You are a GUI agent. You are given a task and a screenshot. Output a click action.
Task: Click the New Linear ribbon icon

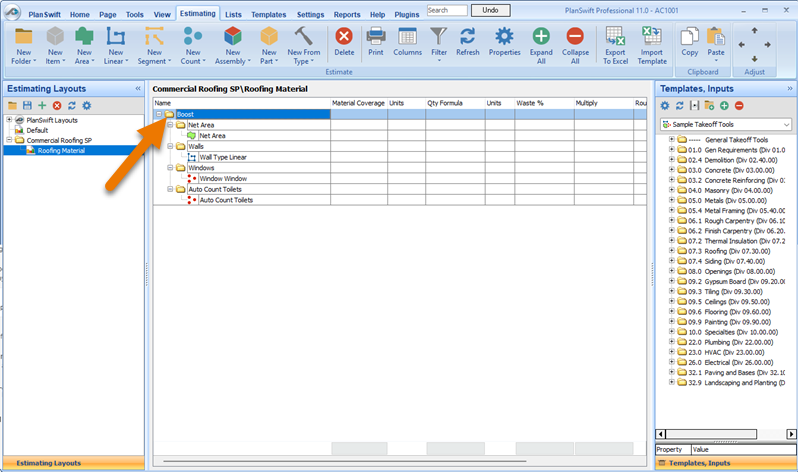coord(116,37)
